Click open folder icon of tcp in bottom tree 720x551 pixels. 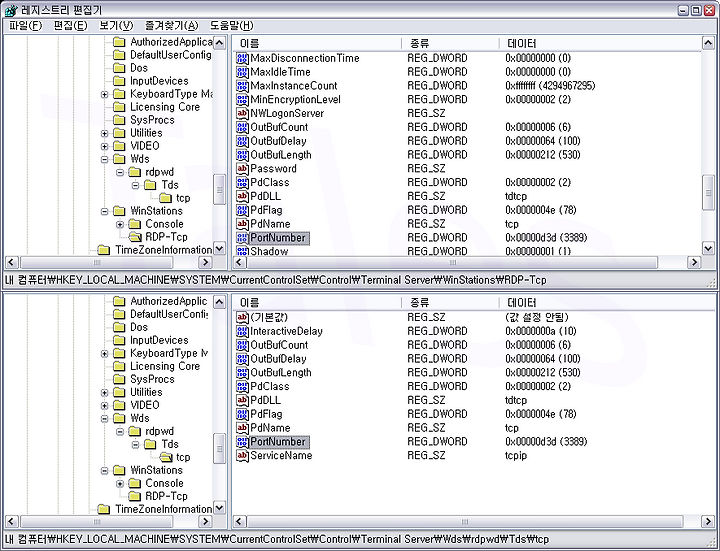165,457
